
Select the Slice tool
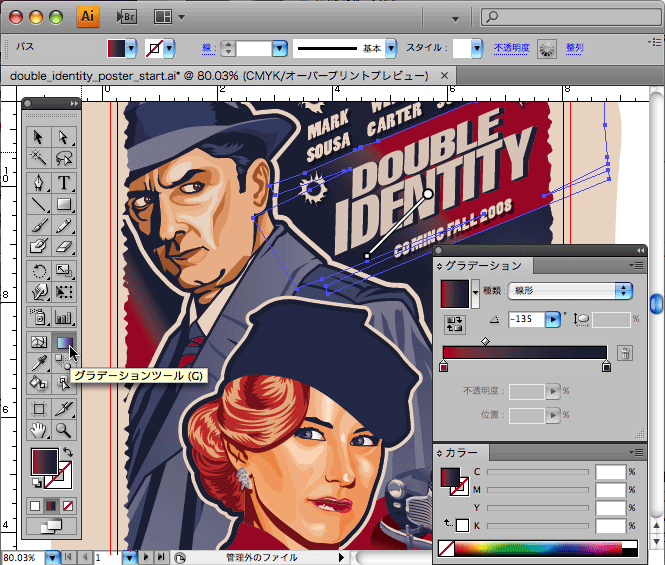(x=64, y=409)
